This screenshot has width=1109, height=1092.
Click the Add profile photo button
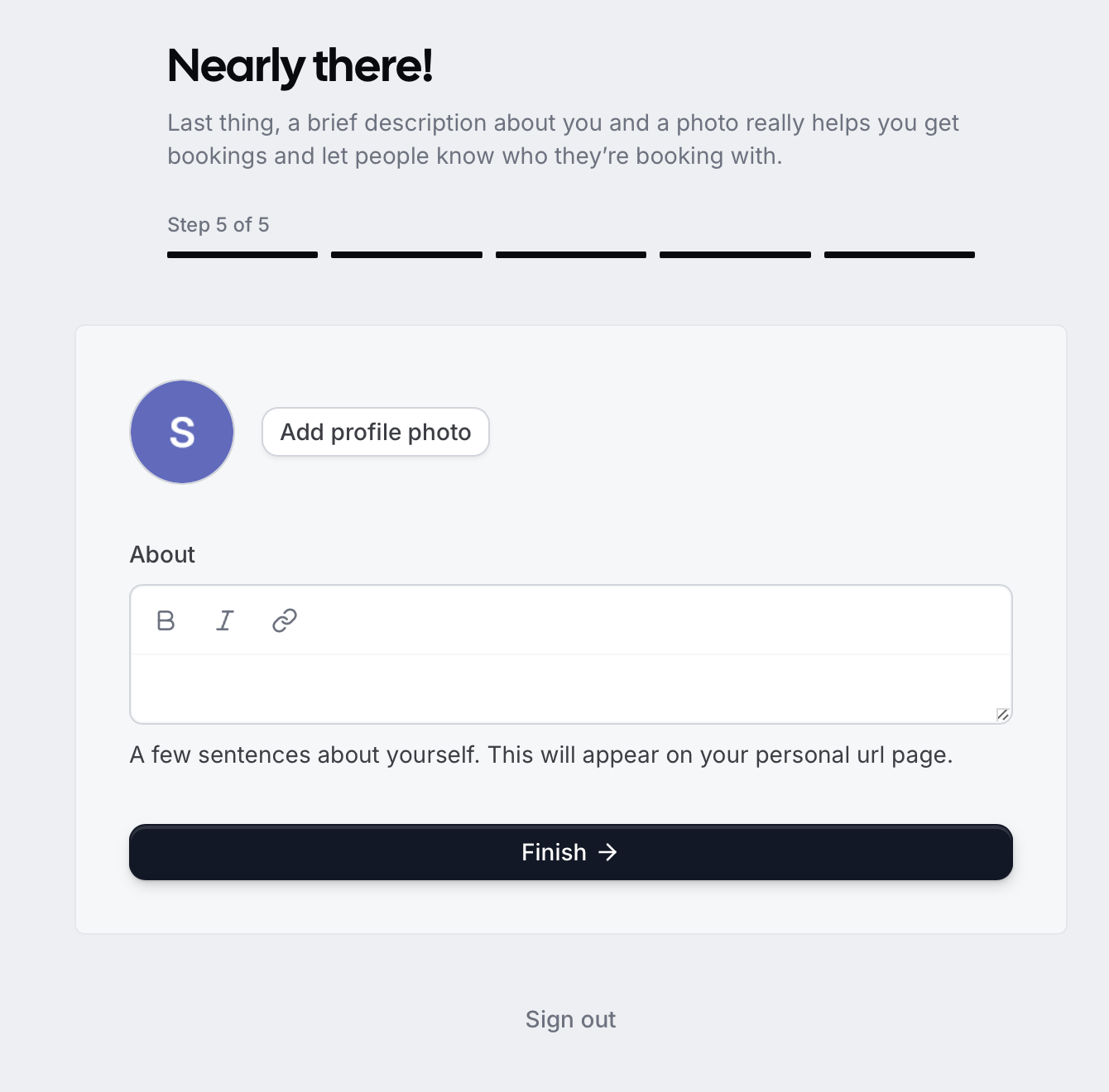376,432
